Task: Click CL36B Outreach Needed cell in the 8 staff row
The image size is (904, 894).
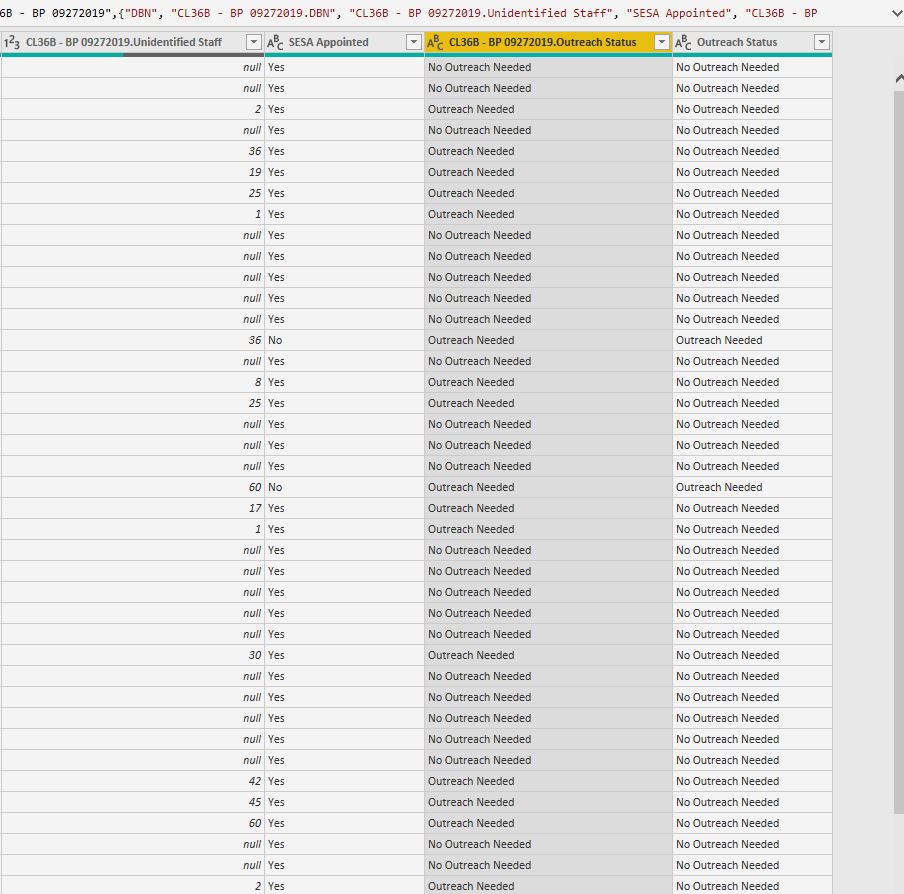Action: click(x=548, y=382)
